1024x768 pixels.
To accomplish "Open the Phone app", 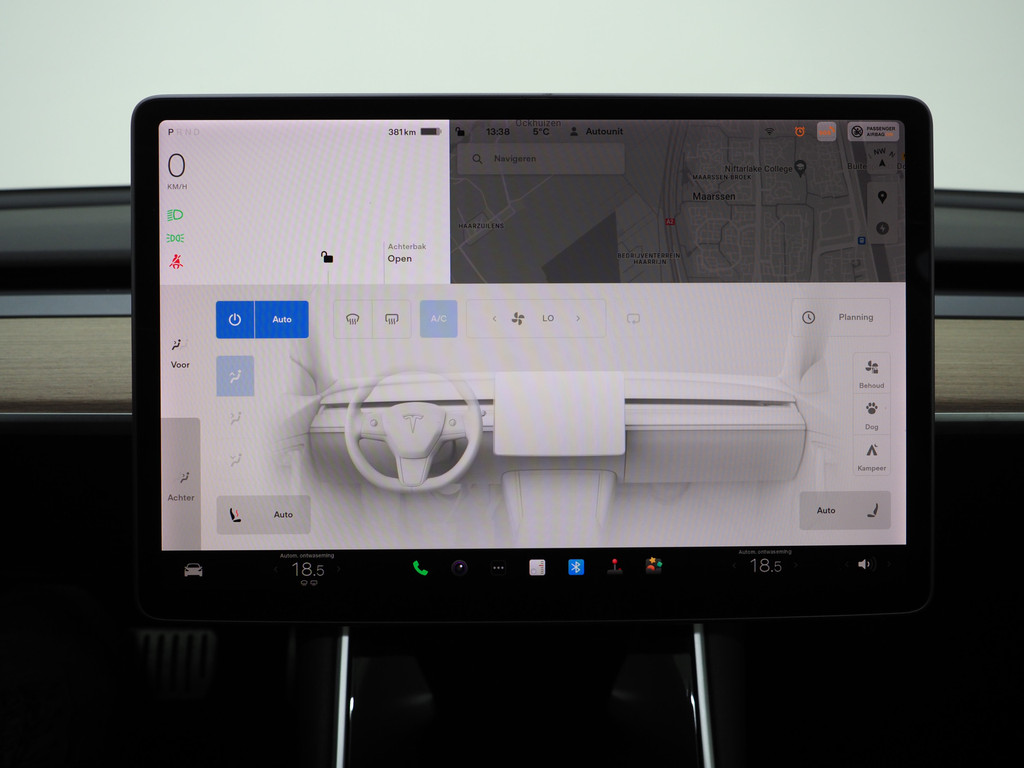I will tap(421, 568).
